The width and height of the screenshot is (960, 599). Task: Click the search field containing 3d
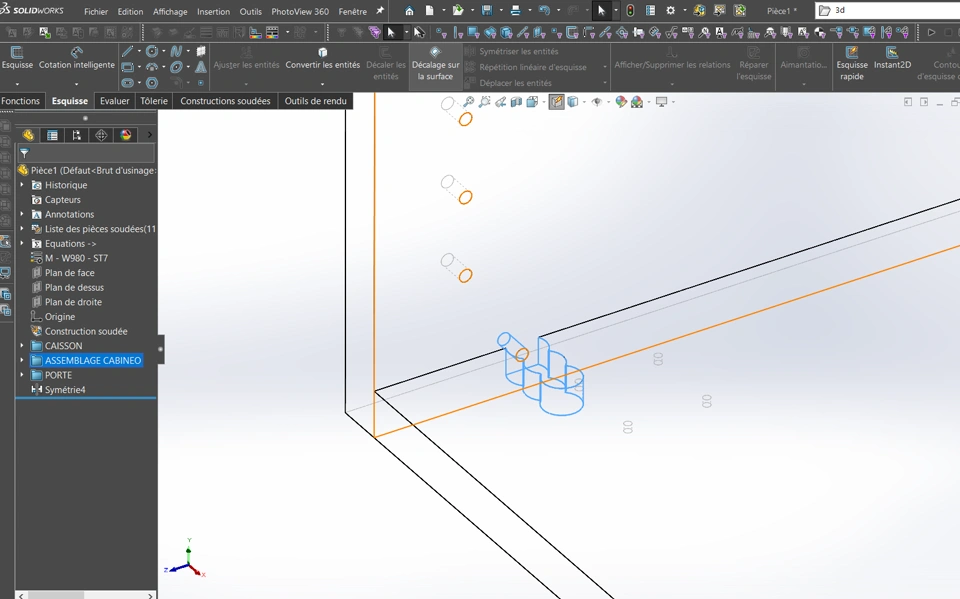click(x=888, y=10)
